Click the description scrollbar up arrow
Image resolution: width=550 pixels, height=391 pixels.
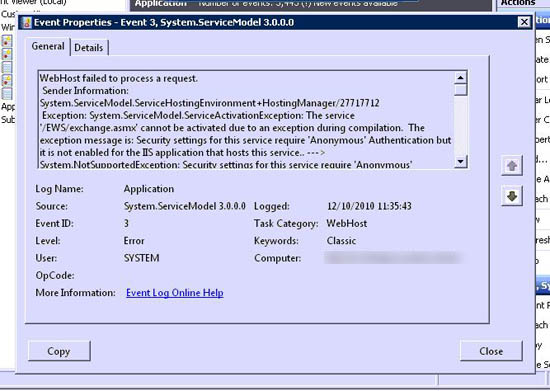click(461, 78)
